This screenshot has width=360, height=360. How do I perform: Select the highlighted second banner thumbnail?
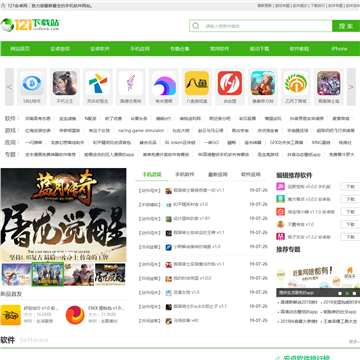coord(48,274)
